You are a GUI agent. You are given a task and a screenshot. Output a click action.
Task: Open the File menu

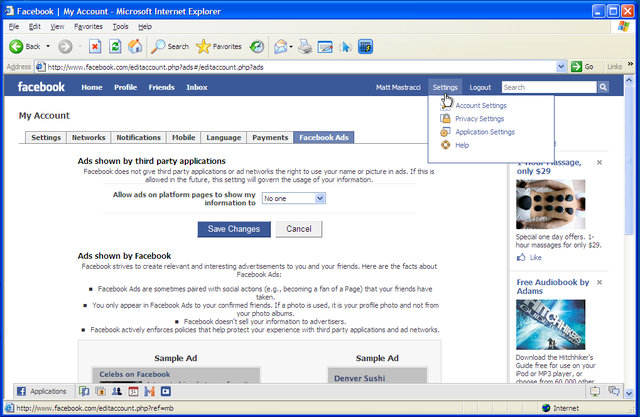pos(14,27)
